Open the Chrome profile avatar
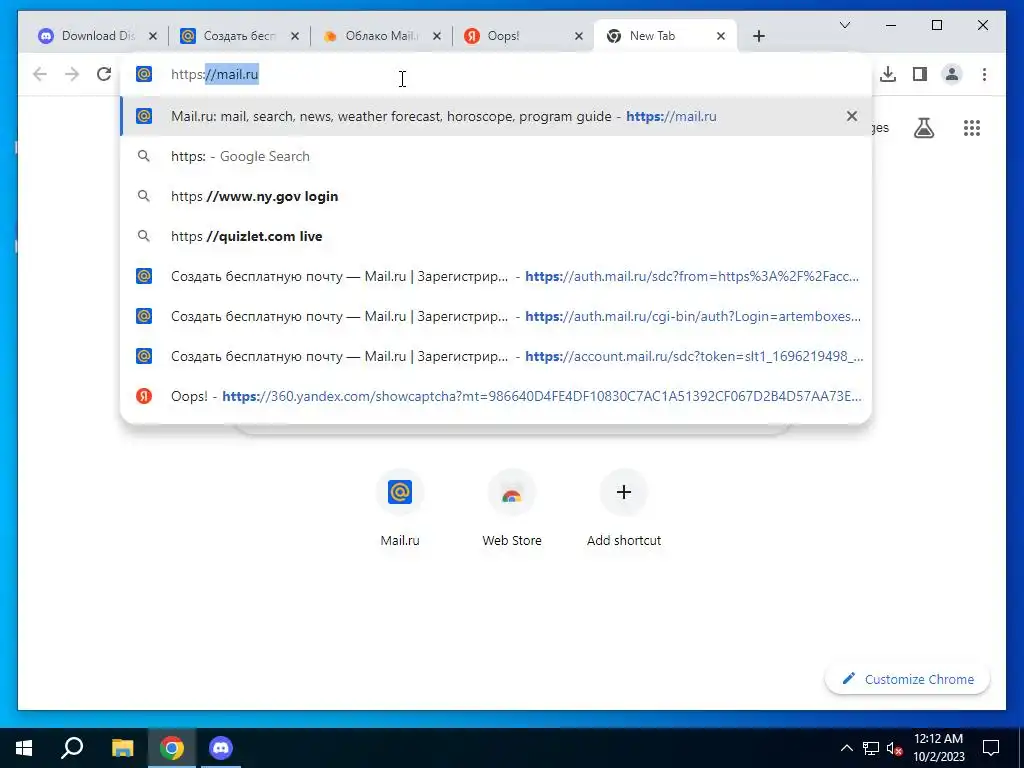 tap(952, 74)
